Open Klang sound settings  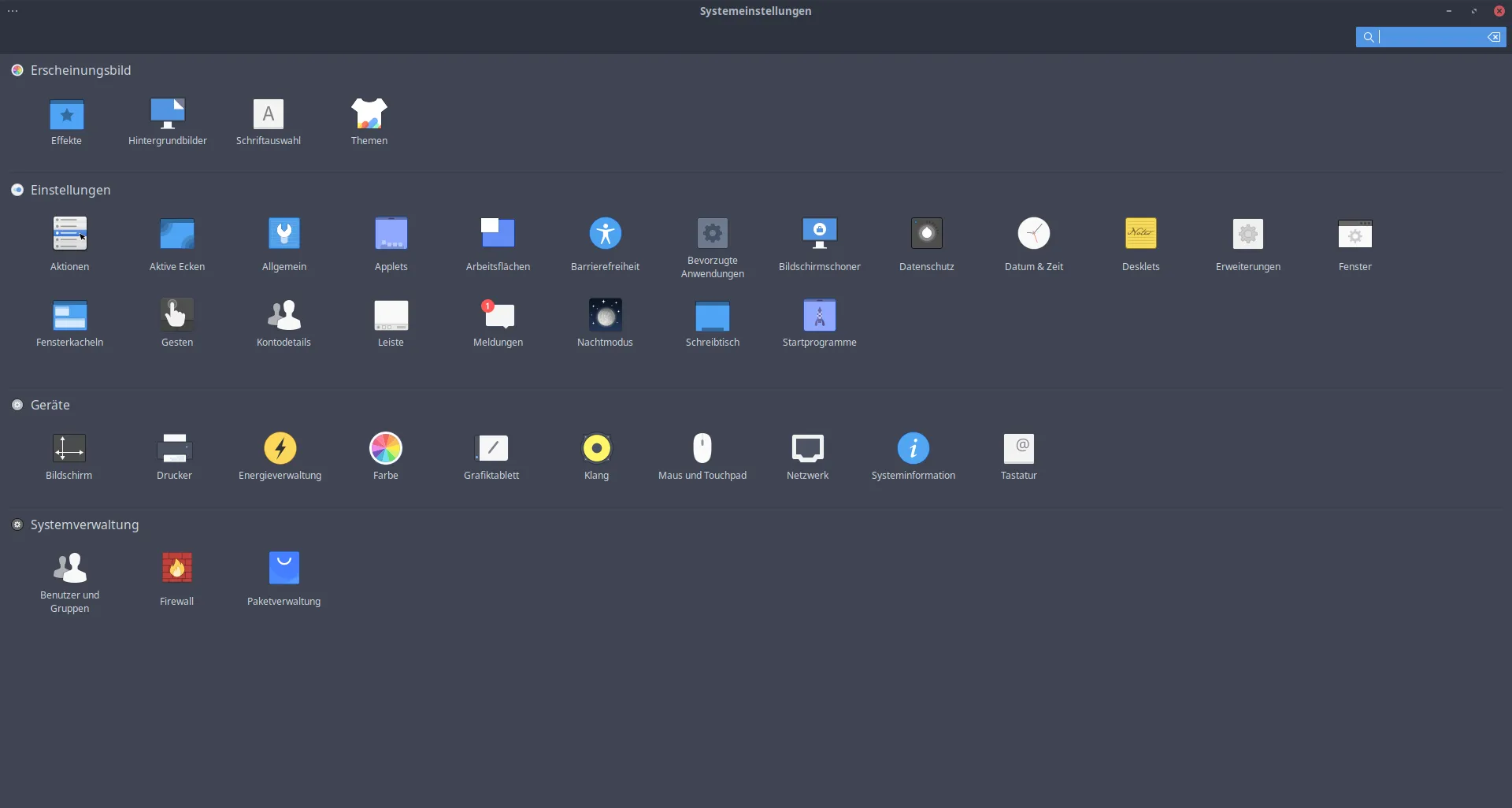(596, 449)
